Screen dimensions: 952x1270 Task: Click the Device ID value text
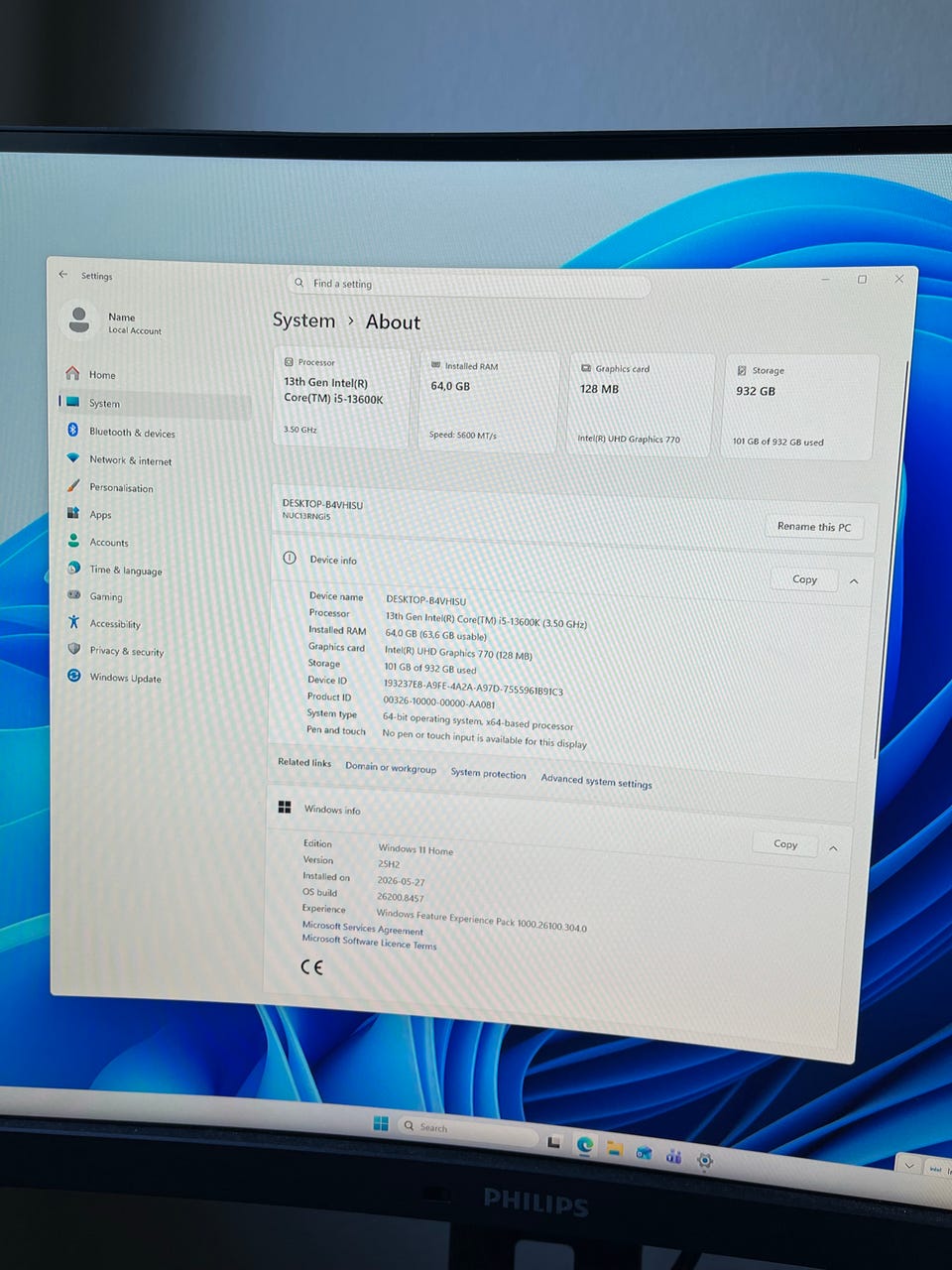coord(473,688)
